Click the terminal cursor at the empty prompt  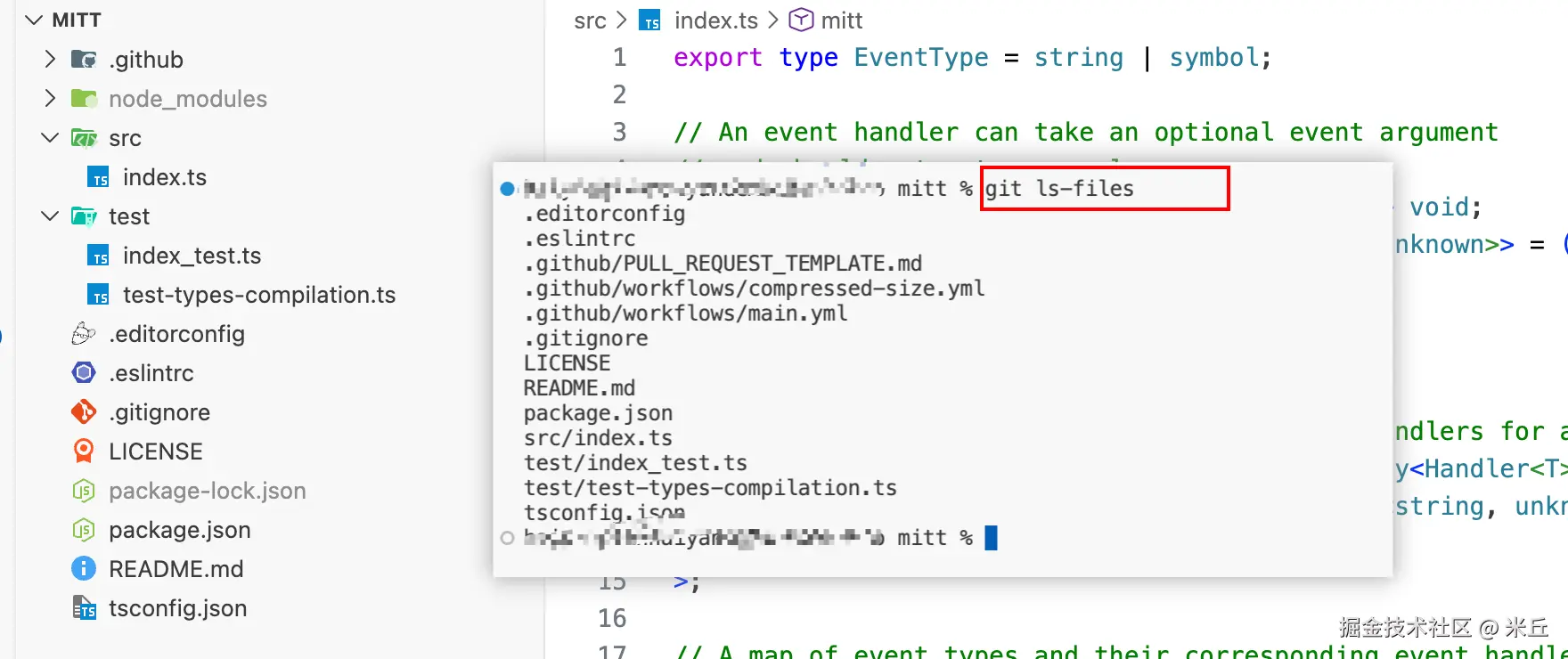pos(991,538)
